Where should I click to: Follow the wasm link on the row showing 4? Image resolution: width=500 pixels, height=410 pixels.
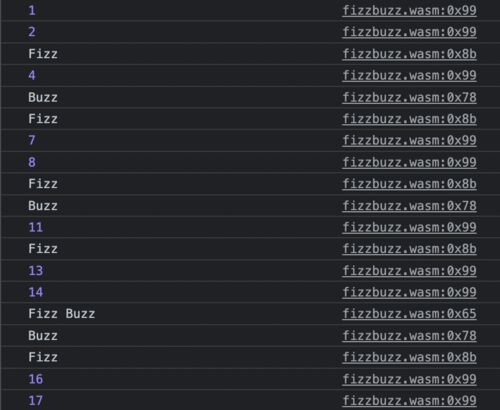(409, 75)
